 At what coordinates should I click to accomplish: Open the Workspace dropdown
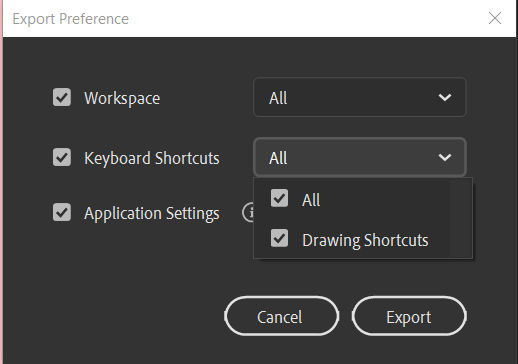(360, 97)
